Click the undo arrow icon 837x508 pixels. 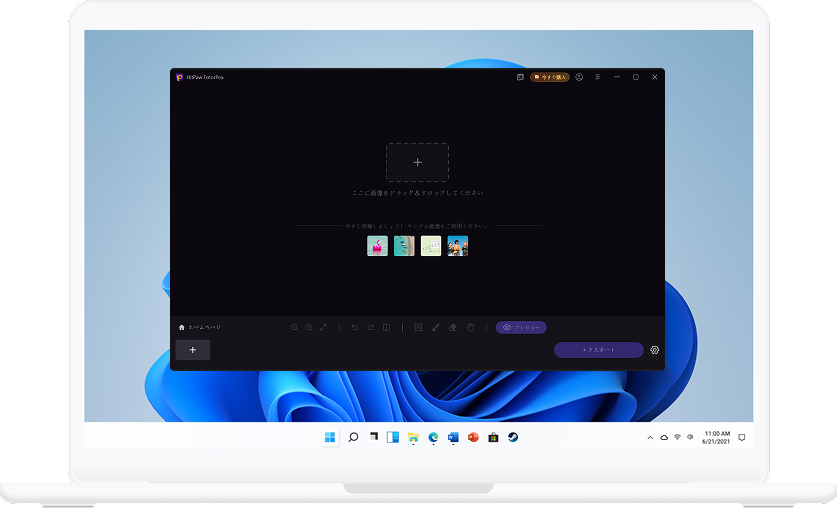pyautogui.click(x=354, y=328)
